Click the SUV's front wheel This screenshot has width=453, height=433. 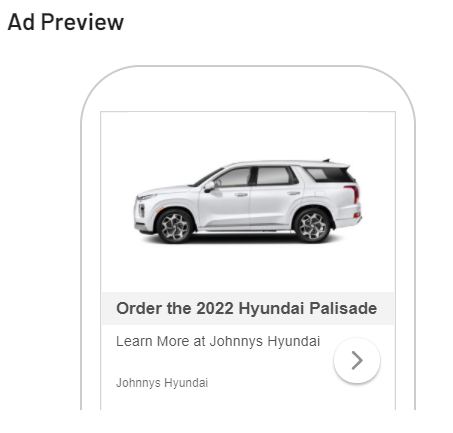174,226
